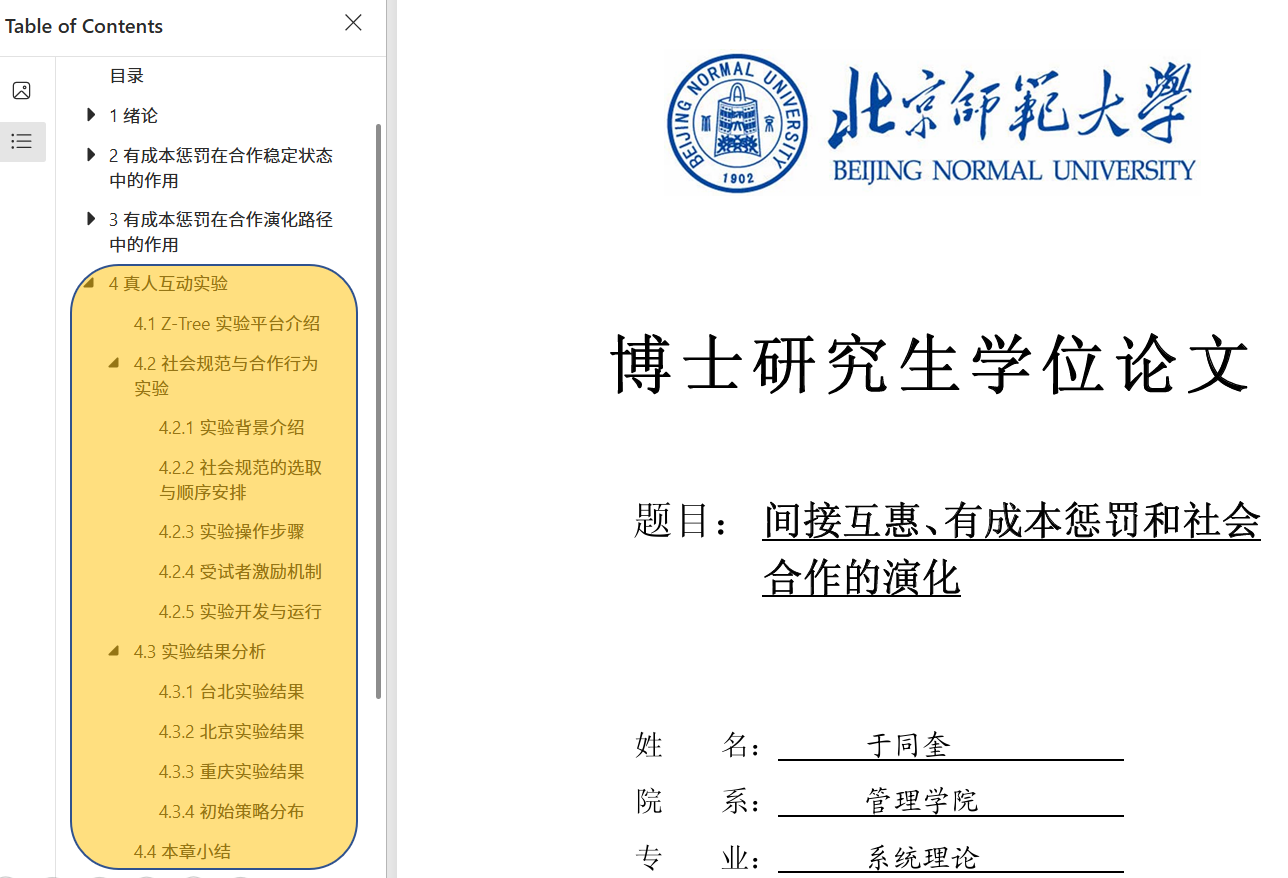
Task: Select the outline list view icon
Action: (x=21, y=142)
